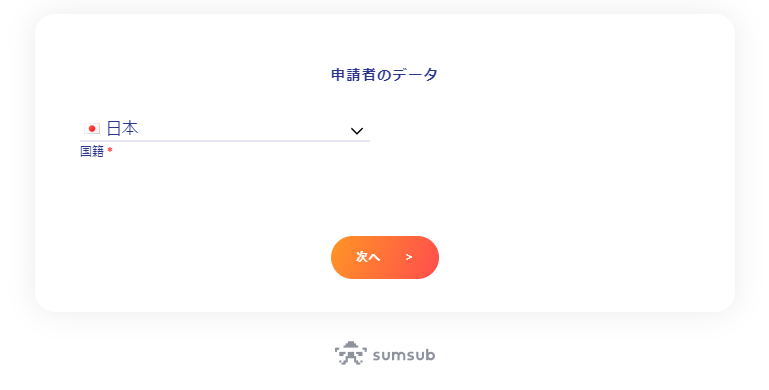This screenshot has width=769, height=390.
Task: Click the 国籍 field label
Action: [92, 151]
